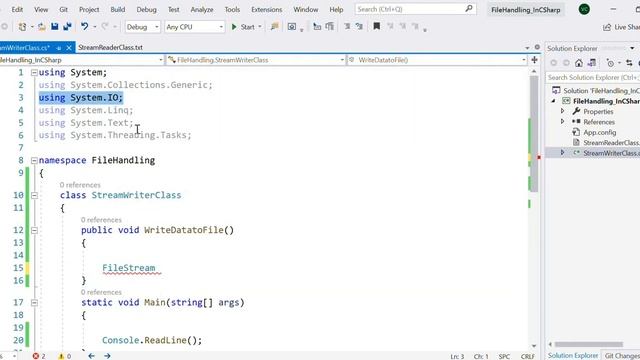
Task: Select the Solution Explorer bottom tab
Action: pyautogui.click(x=573, y=356)
